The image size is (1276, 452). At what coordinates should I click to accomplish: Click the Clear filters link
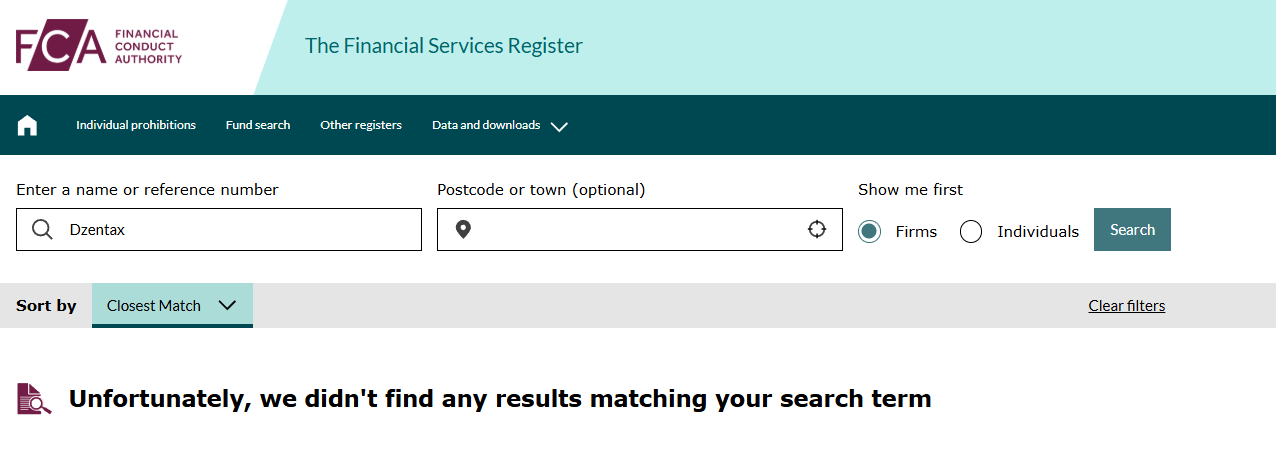pyautogui.click(x=1127, y=306)
